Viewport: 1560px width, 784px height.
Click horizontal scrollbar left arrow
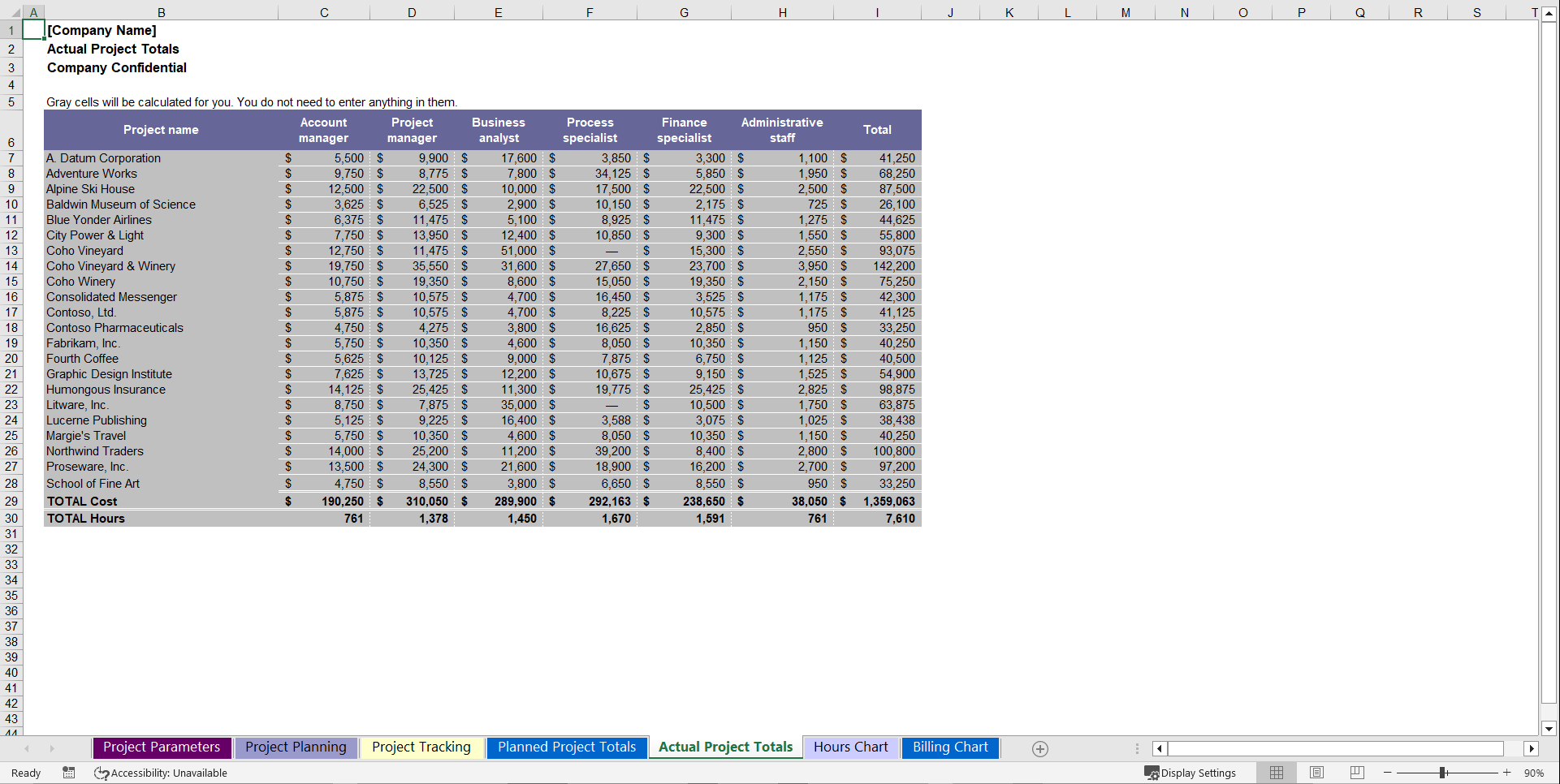1160,748
